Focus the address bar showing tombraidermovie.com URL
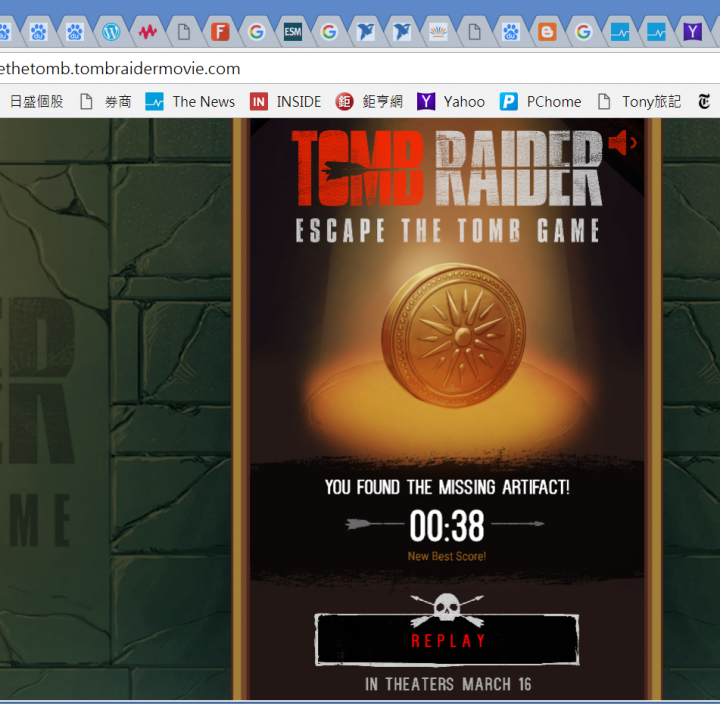 tap(360, 68)
